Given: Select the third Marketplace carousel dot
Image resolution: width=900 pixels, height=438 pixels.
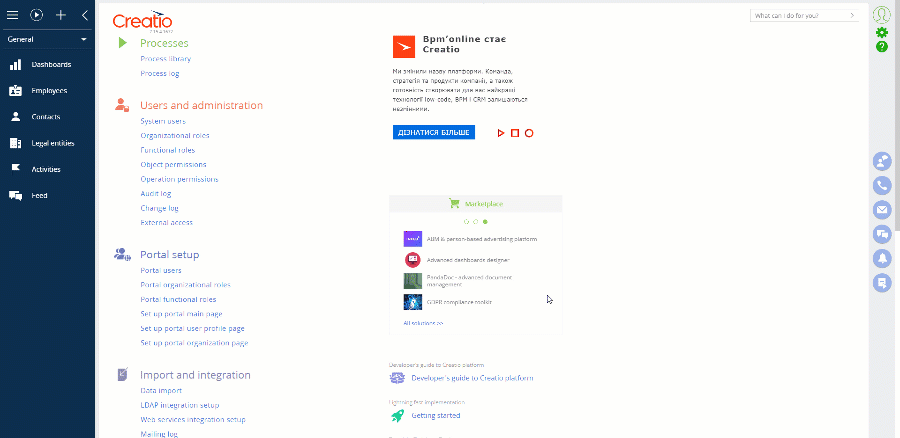Looking at the screenshot, I should click(485, 222).
